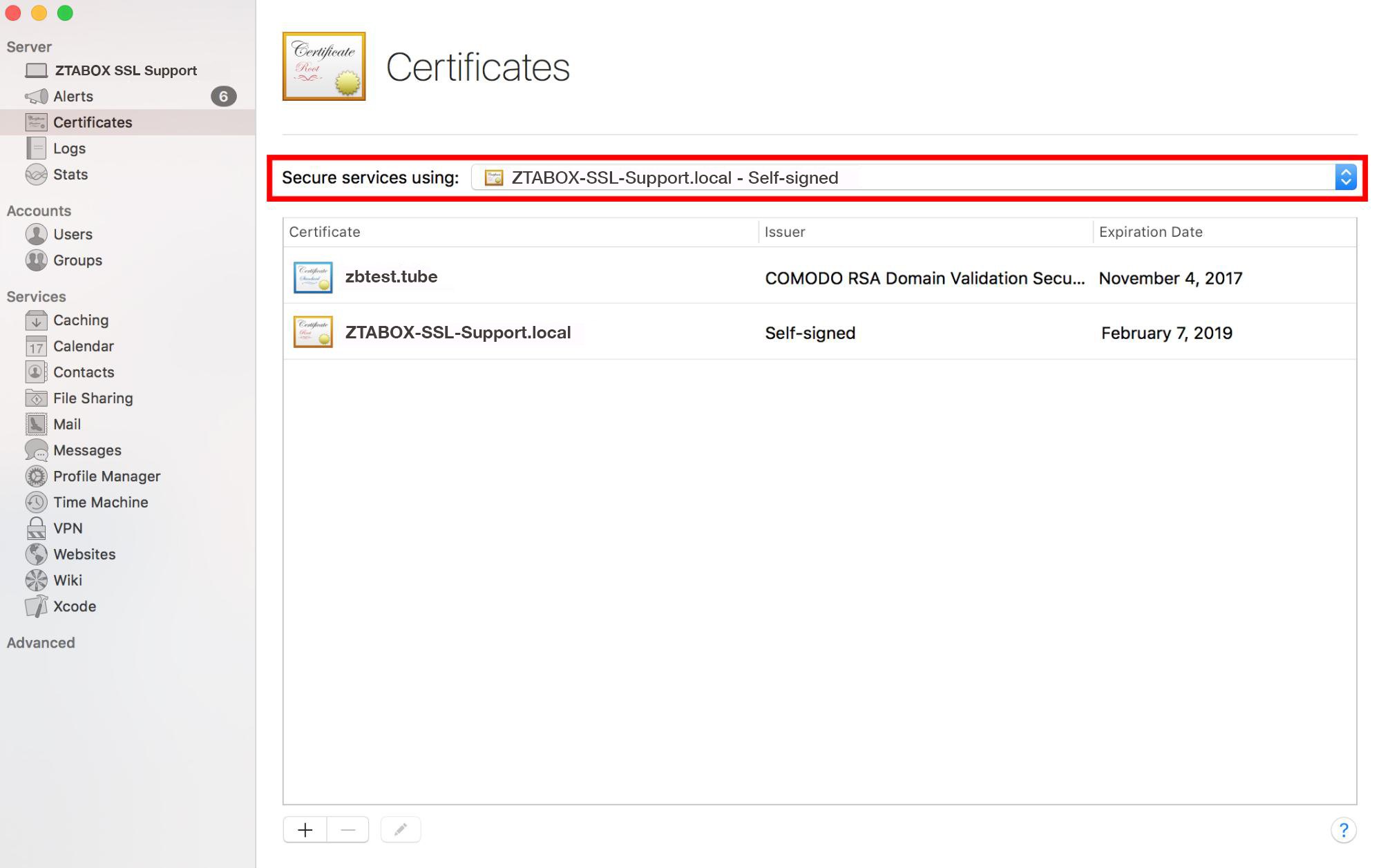Select the Profile Manager gear icon
Screen dimensions: 1381x868
pos(36,476)
